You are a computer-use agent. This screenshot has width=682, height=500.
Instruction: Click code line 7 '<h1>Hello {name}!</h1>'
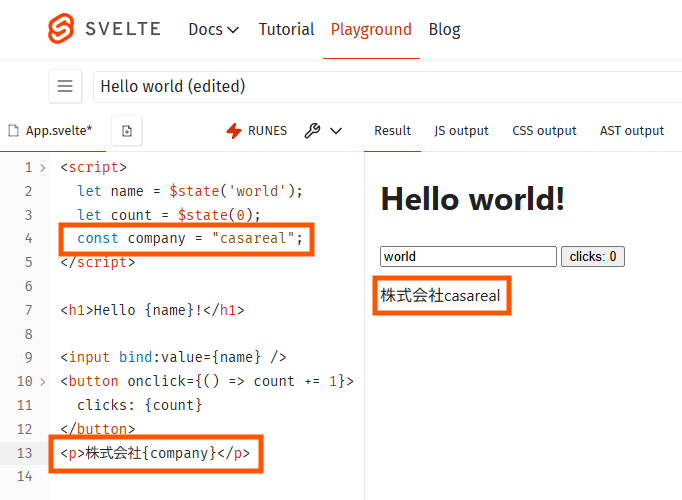152,310
